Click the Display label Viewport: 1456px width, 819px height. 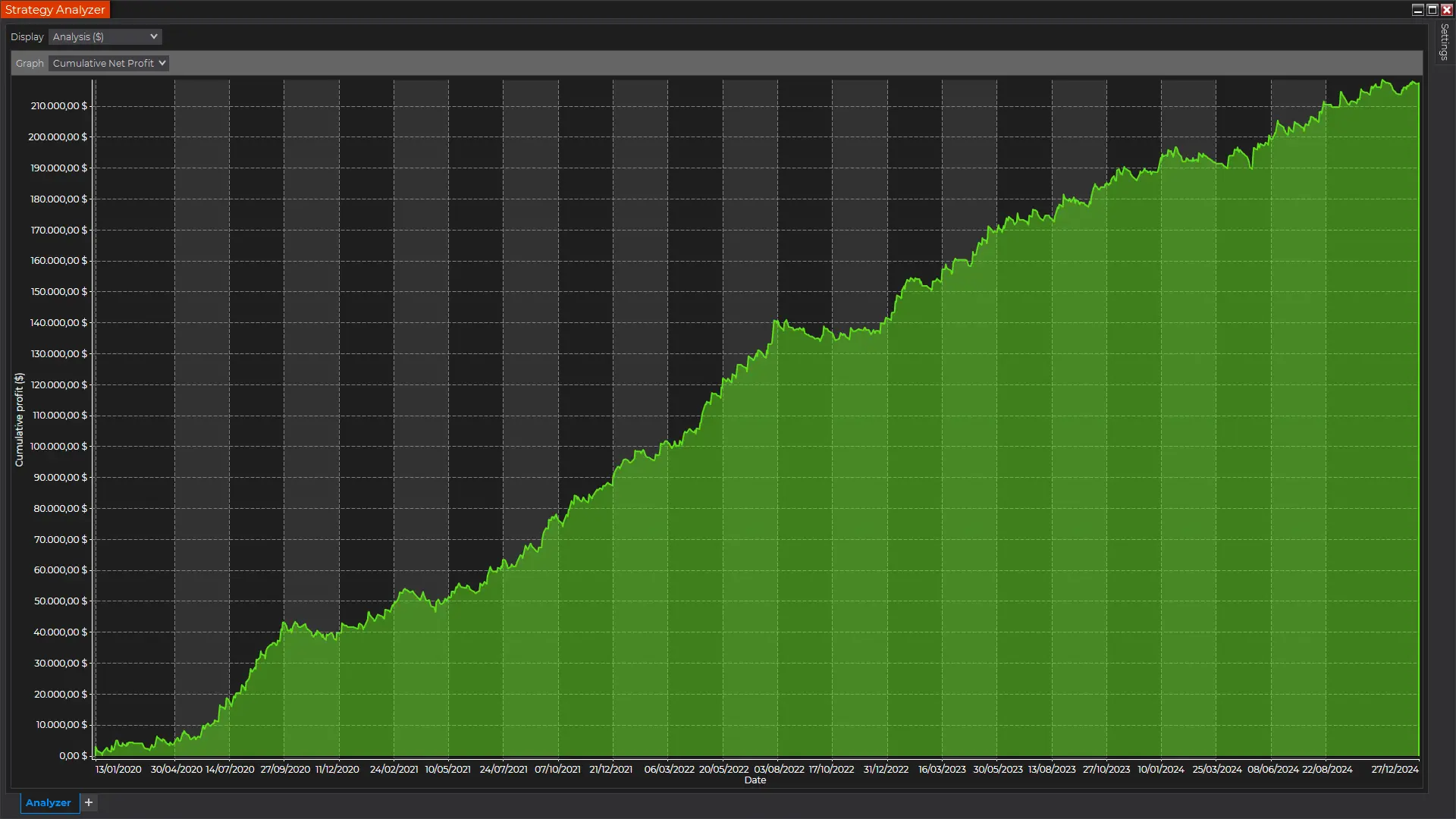pos(27,36)
